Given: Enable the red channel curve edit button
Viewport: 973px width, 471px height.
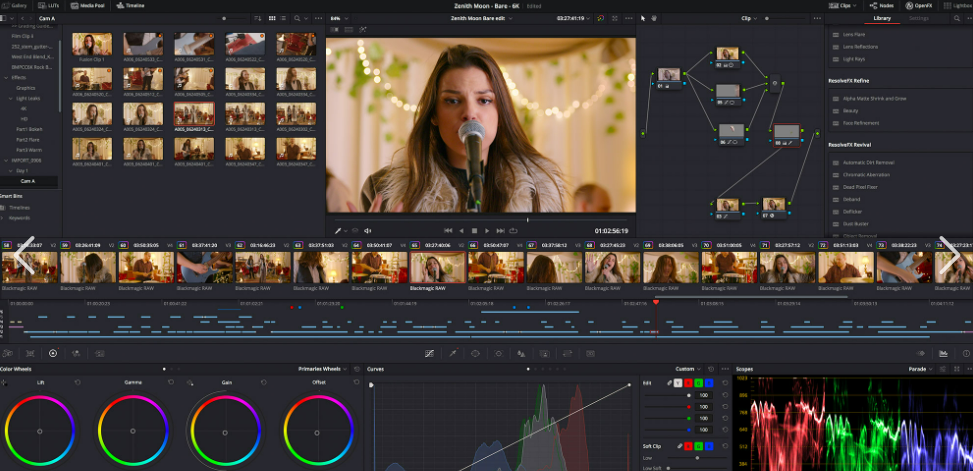Looking at the screenshot, I should click(x=688, y=383).
